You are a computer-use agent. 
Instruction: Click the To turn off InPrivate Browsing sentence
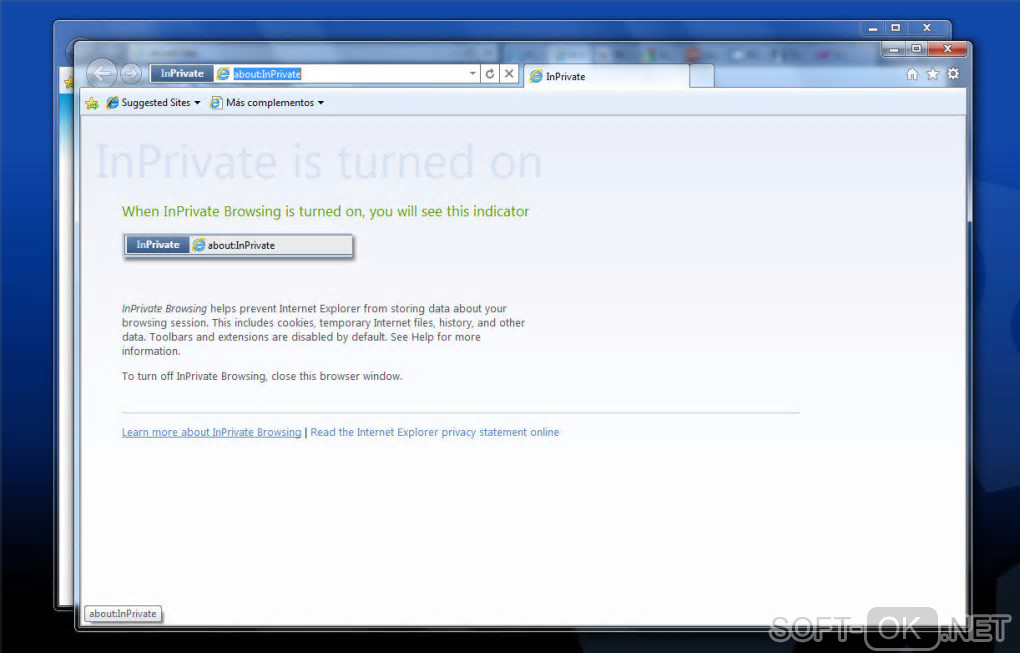262,377
